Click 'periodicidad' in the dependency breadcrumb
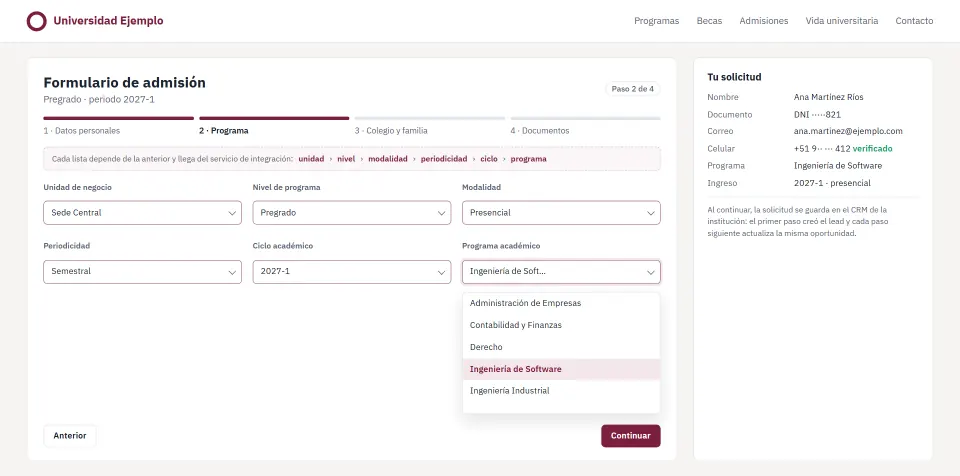960x476 pixels. point(444,159)
